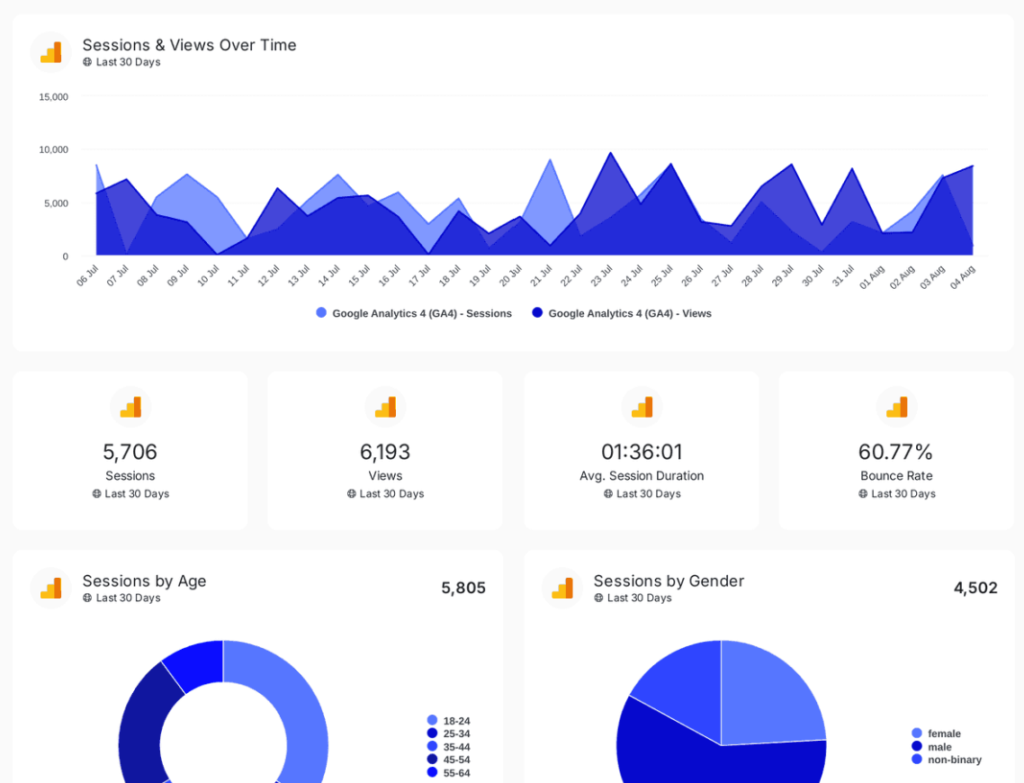The width and height of the screenshot is (1024, 783).
Task: Click the Analytics icon above the Bounce Rate value
Action: tap(897, 407)
